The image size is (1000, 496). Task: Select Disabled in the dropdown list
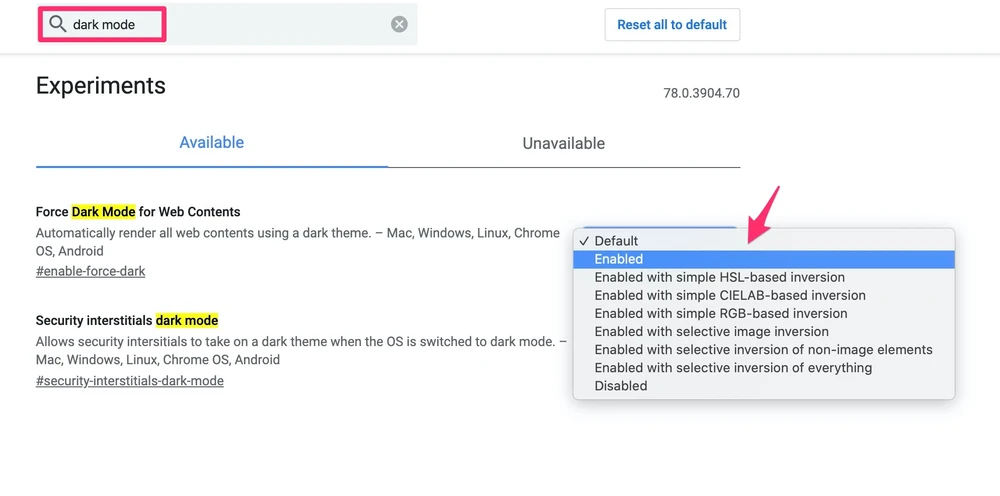(620, 385)
